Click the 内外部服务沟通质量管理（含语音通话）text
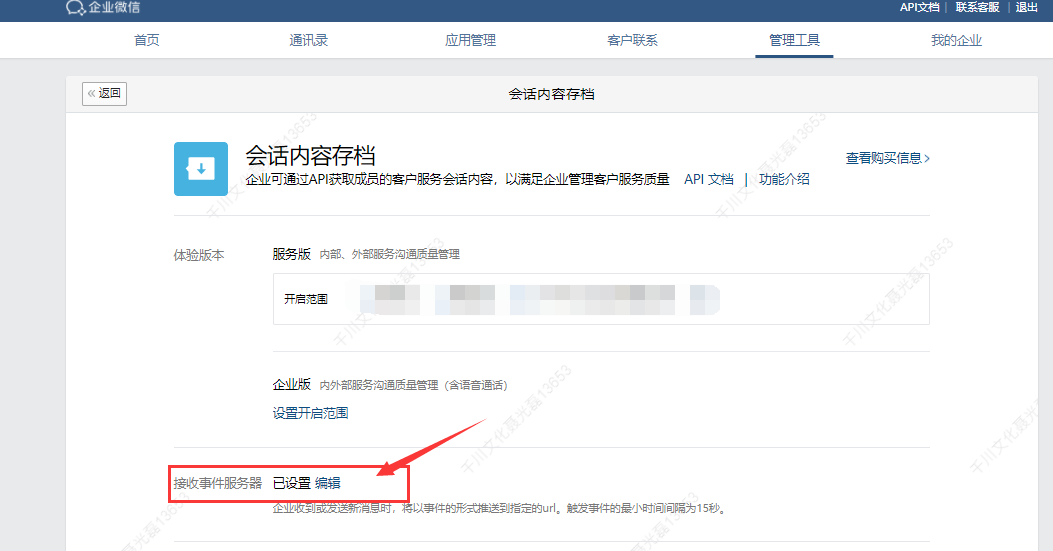This screenshot has width=1053, height=551. pos(414,385)
